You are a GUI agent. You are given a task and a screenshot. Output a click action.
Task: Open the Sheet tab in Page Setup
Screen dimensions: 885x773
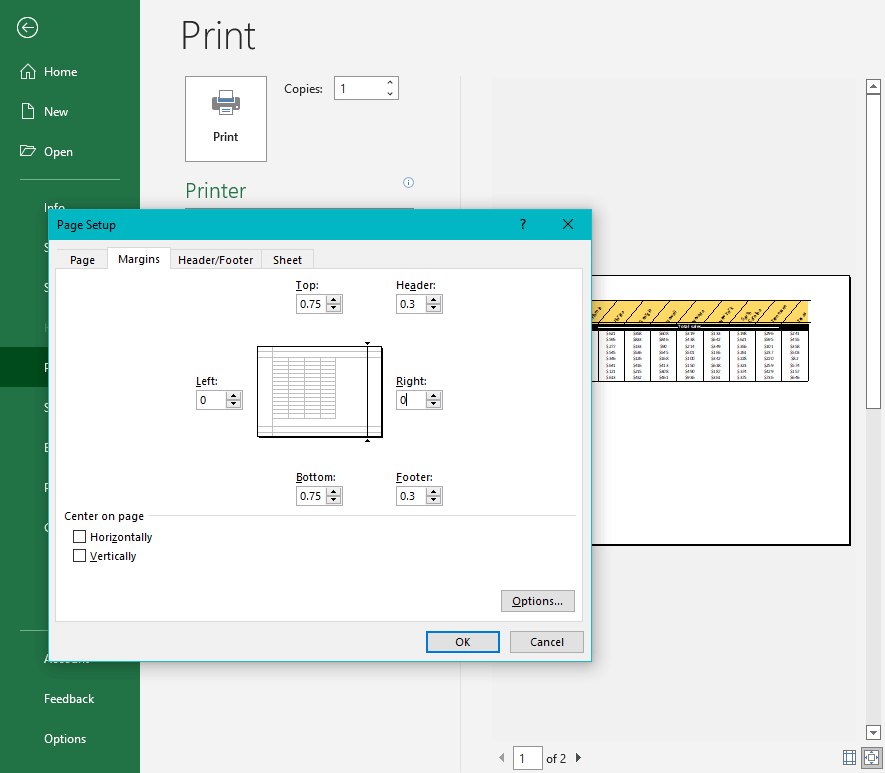coord(287,259)
